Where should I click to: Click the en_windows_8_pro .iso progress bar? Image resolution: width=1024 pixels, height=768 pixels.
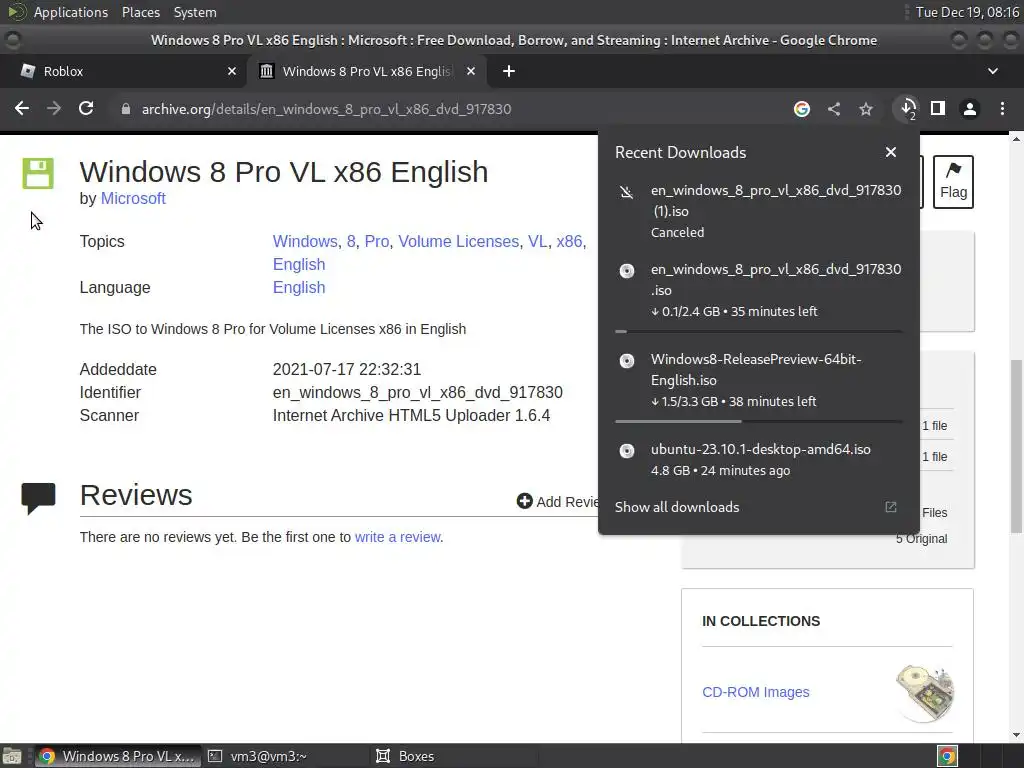coord(759,332)
